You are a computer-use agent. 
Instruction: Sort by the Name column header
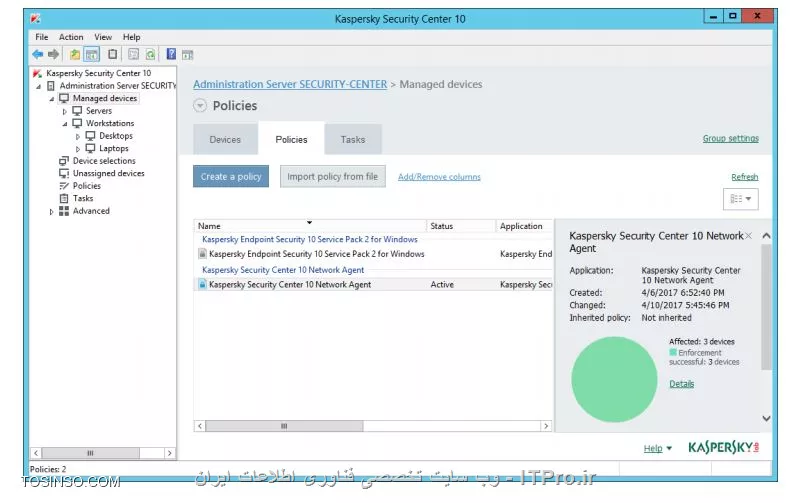pyautogui.click(x=310, y=226)
